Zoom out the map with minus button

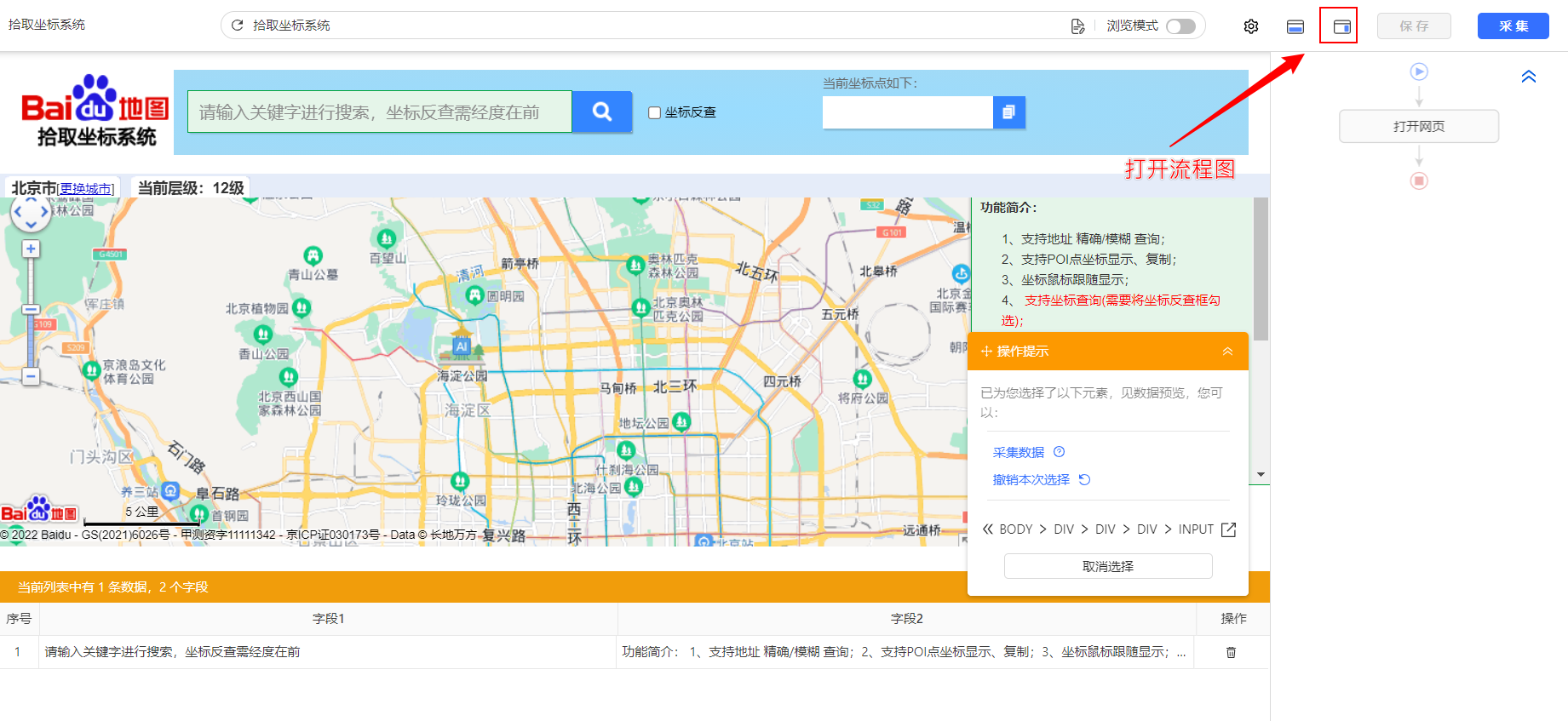point(31,375)
